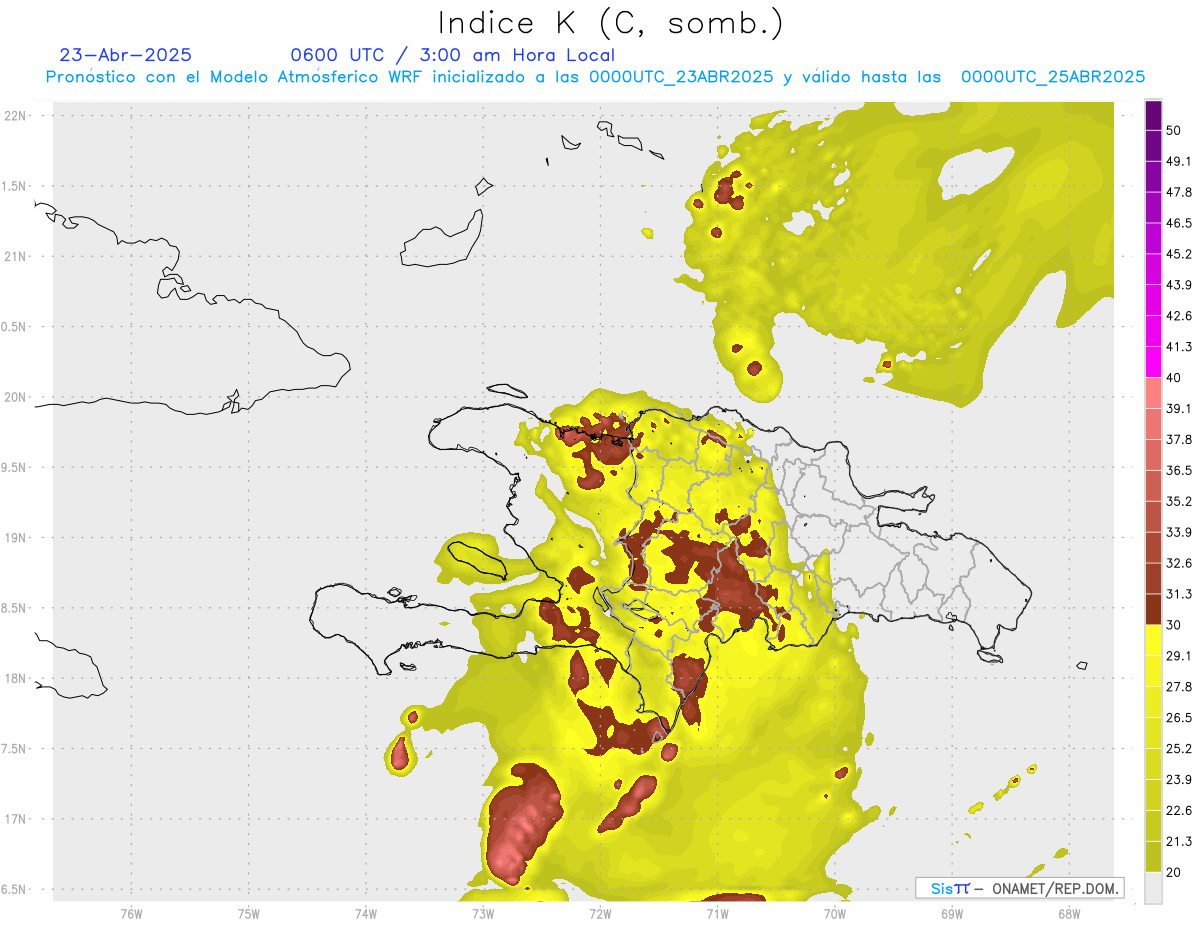
Task: Click the '33.9' color scale label
Action: click(x=1179, y=532)
